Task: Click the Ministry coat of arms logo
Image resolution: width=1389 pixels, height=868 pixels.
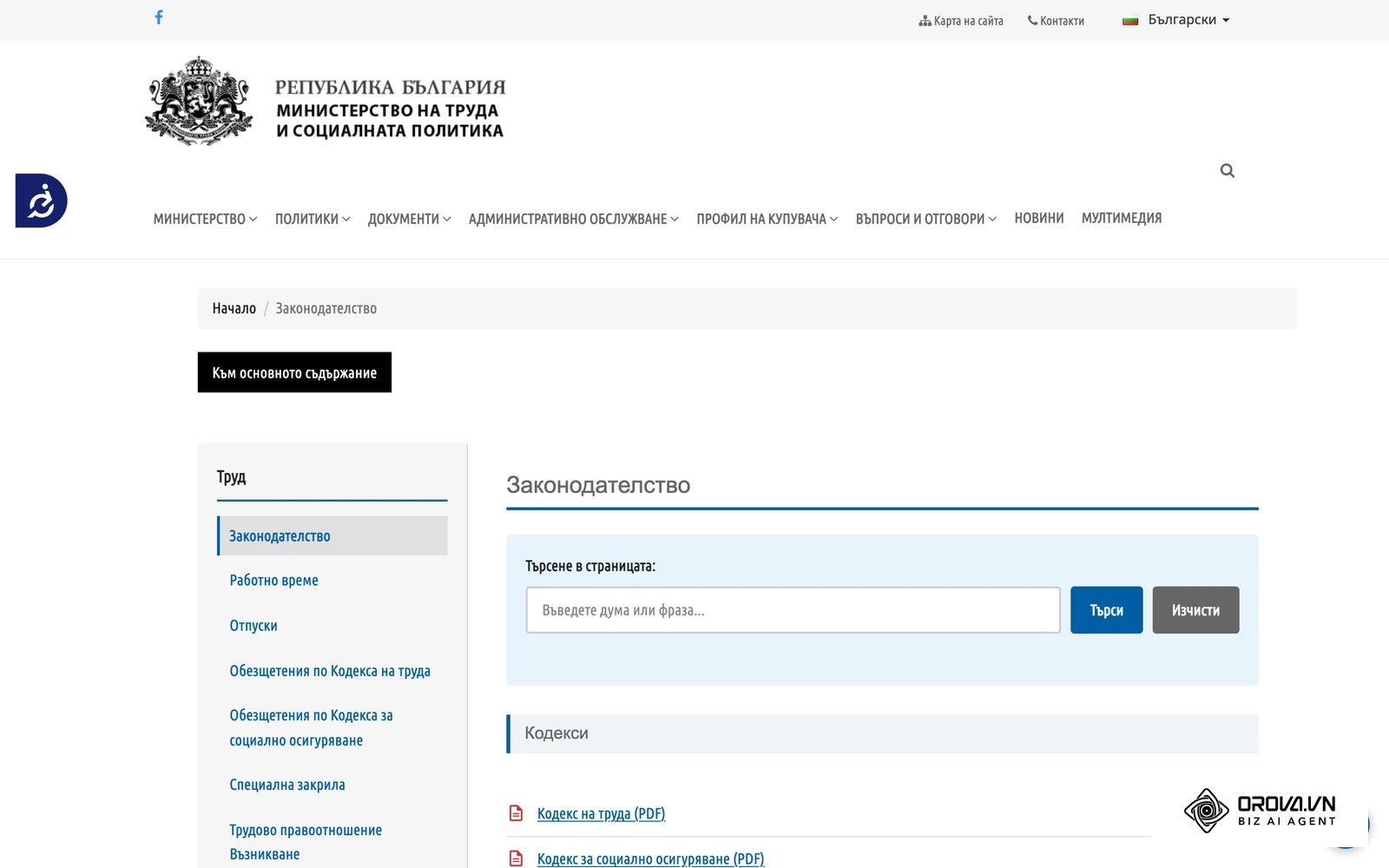Action: click(199, 101)
